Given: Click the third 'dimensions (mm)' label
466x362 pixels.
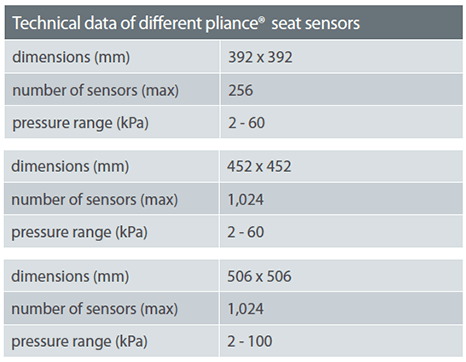Looking at the screenshot, I should (70, 276).
